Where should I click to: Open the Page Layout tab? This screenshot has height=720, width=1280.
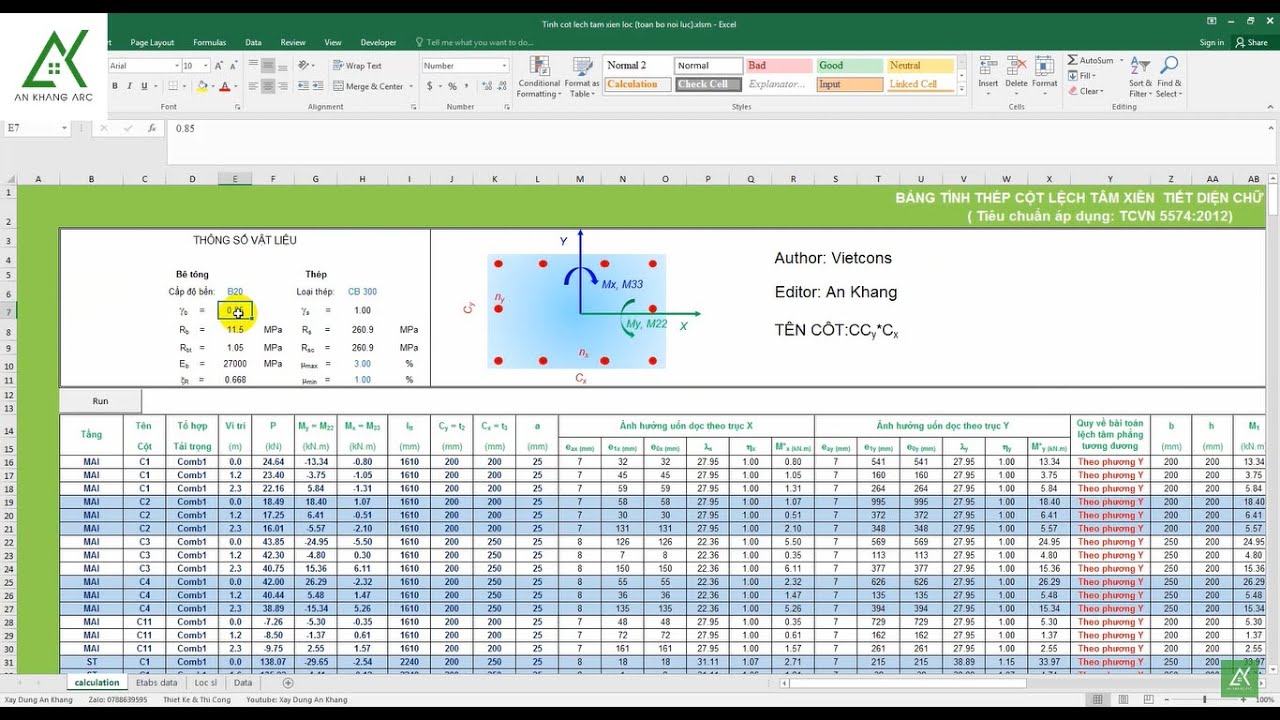point(152,42)
